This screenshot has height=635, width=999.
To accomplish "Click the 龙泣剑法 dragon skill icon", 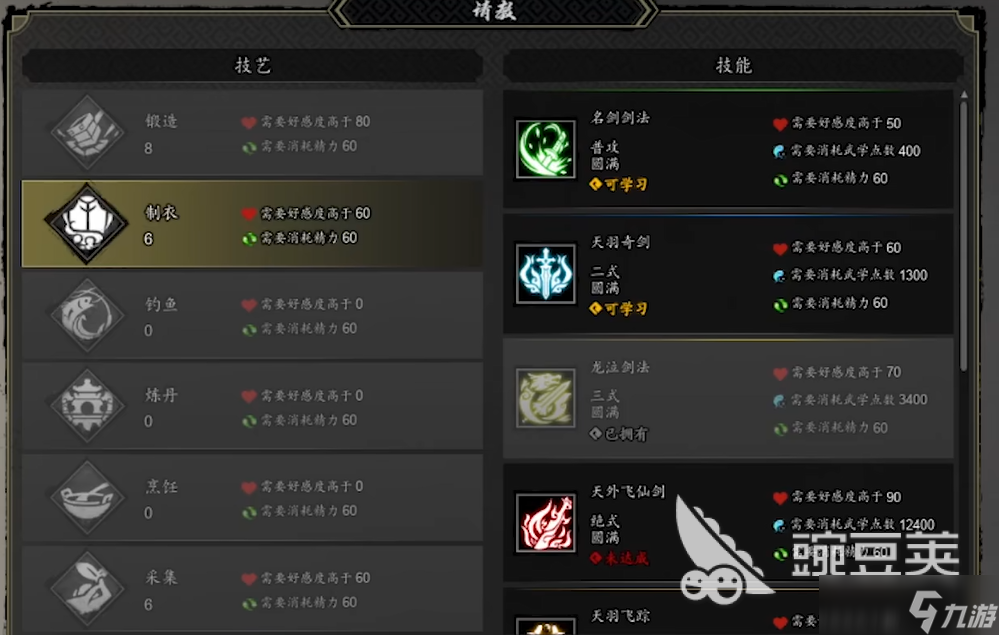I will coord(545,398).
